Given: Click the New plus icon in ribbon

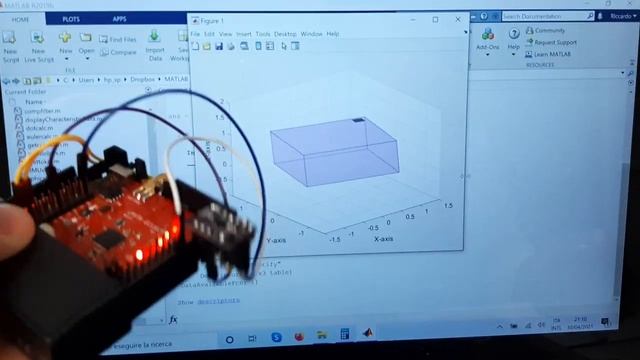Looking at the screenshot, I should pyautogui.click(x=65, y=38).
